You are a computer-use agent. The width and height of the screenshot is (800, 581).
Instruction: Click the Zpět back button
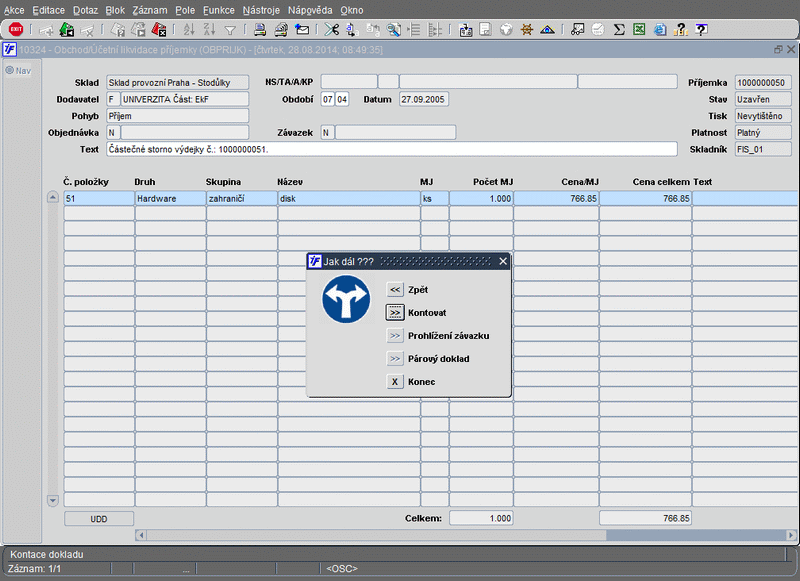[395, 289]
